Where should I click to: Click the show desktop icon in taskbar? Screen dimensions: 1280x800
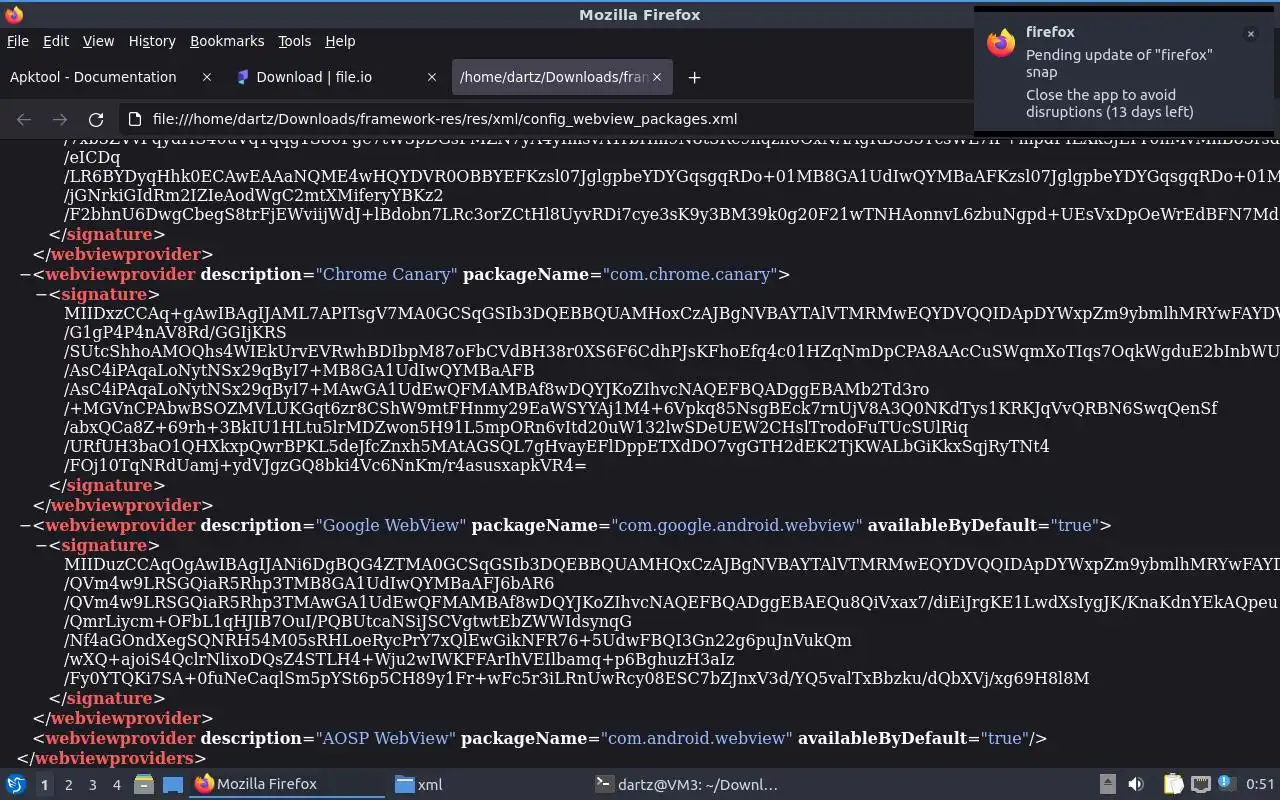click(x=172, y=784)
